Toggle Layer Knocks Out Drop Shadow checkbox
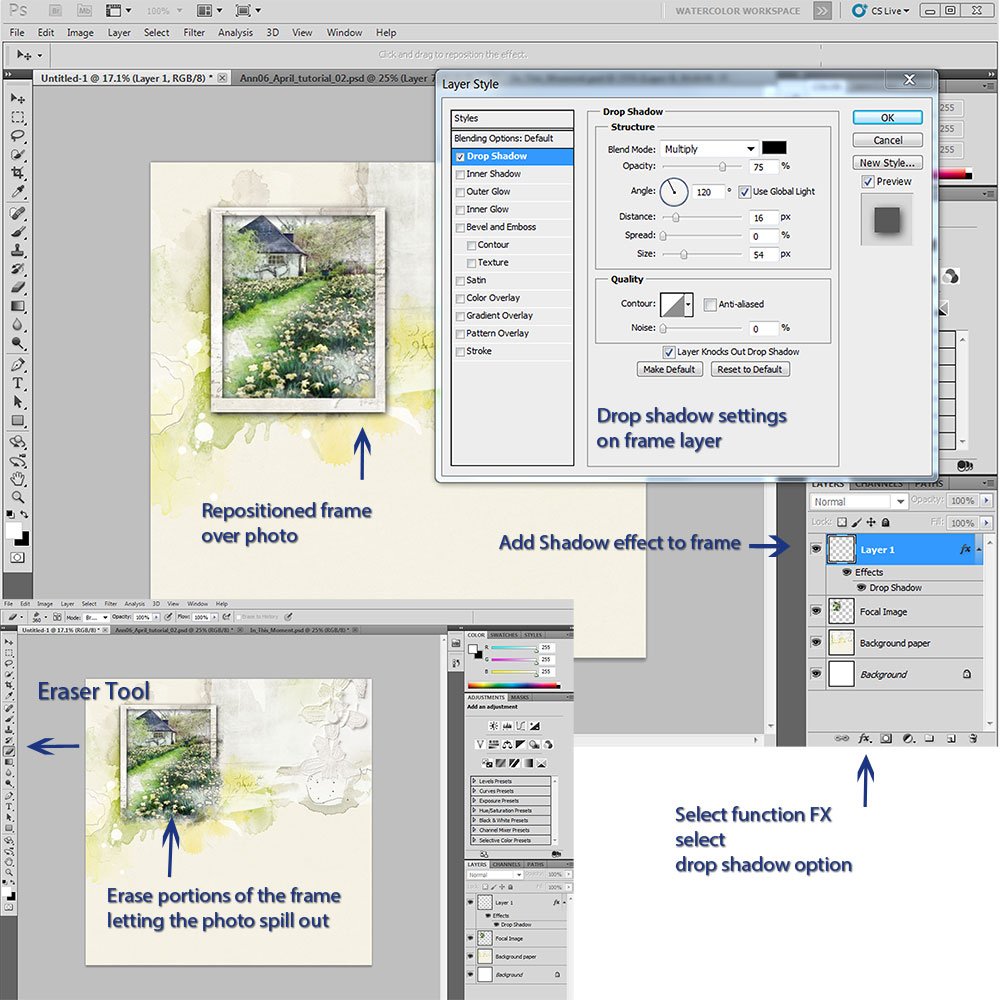Image resolution: width=1000 pixels, height=1000 pixels. coord(668,352)
